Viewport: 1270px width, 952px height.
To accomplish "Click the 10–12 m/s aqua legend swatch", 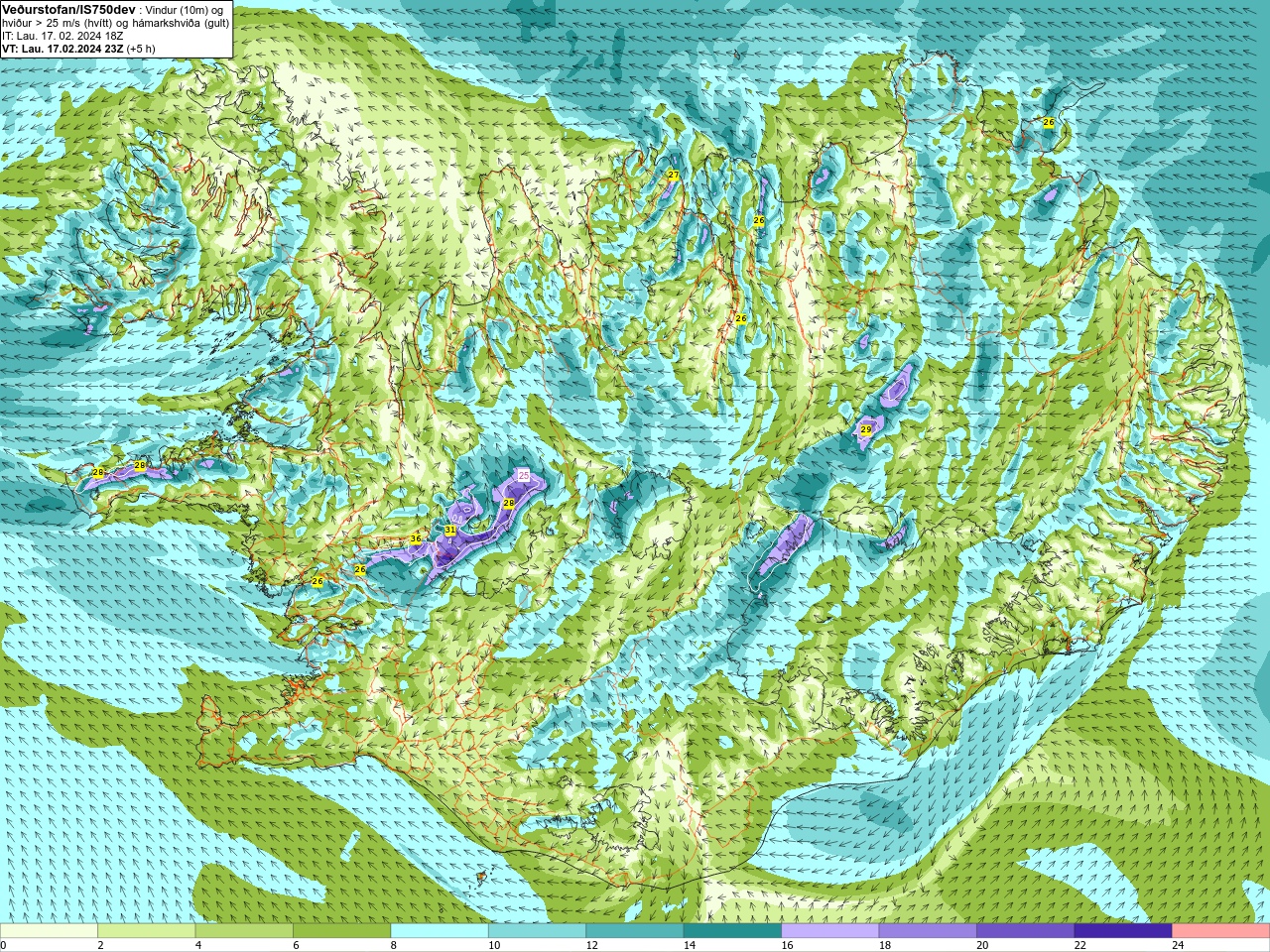I will point(537,931).
